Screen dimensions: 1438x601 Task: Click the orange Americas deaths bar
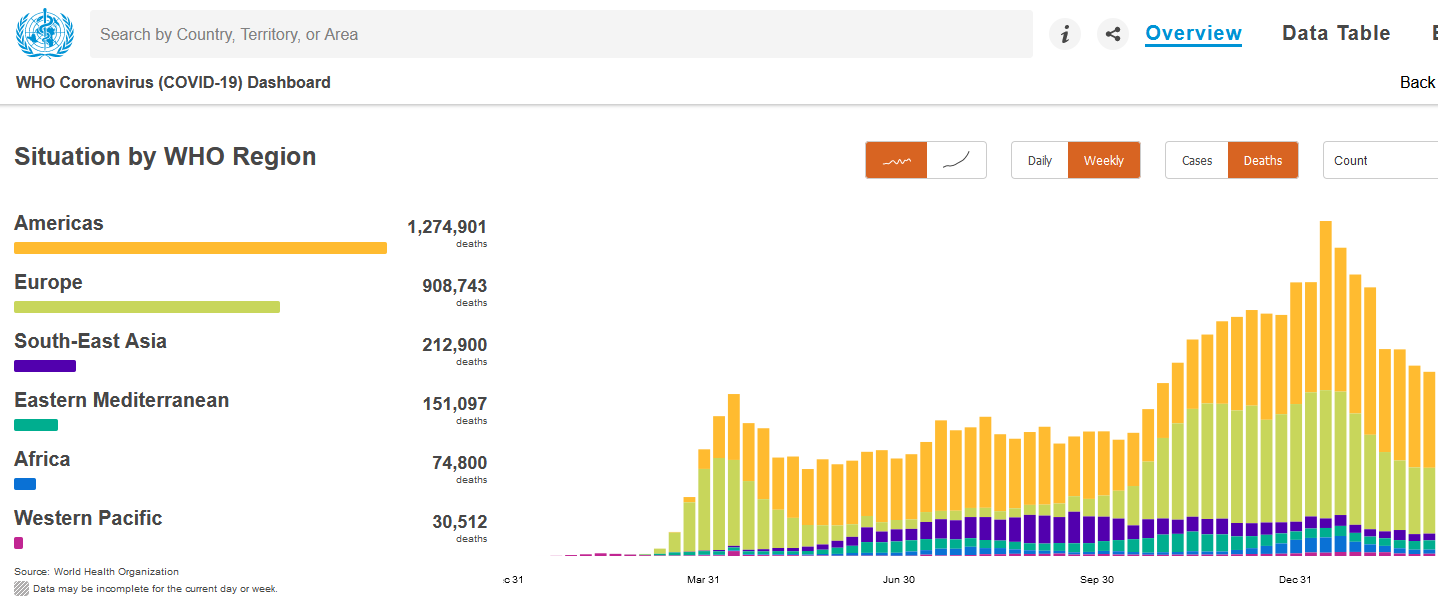(x=200, y=248)
